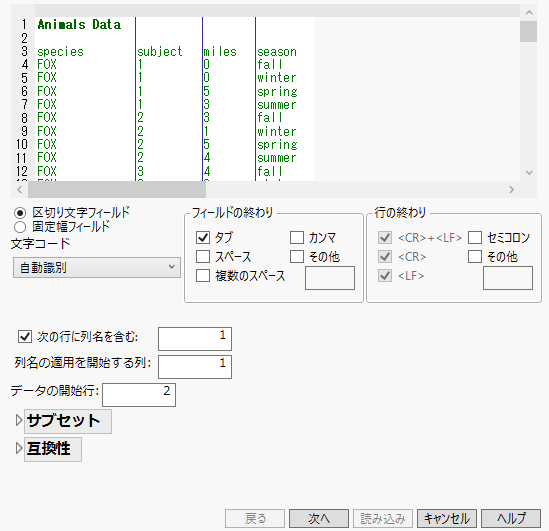Click 'fall' in preview line 12

click(270, 172)
